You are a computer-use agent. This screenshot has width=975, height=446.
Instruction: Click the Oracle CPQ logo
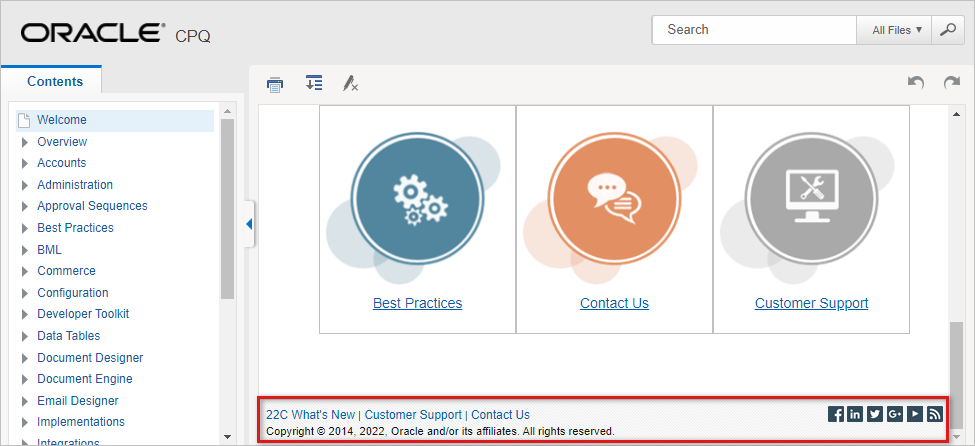pos(116,34)
